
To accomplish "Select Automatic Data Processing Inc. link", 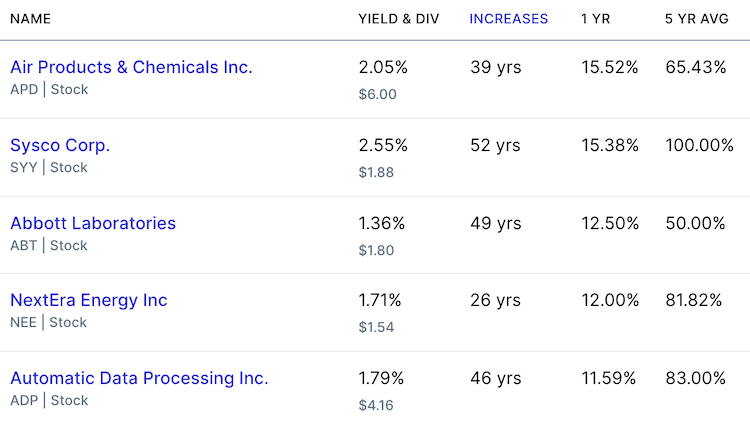I will (x=139, y=378).
